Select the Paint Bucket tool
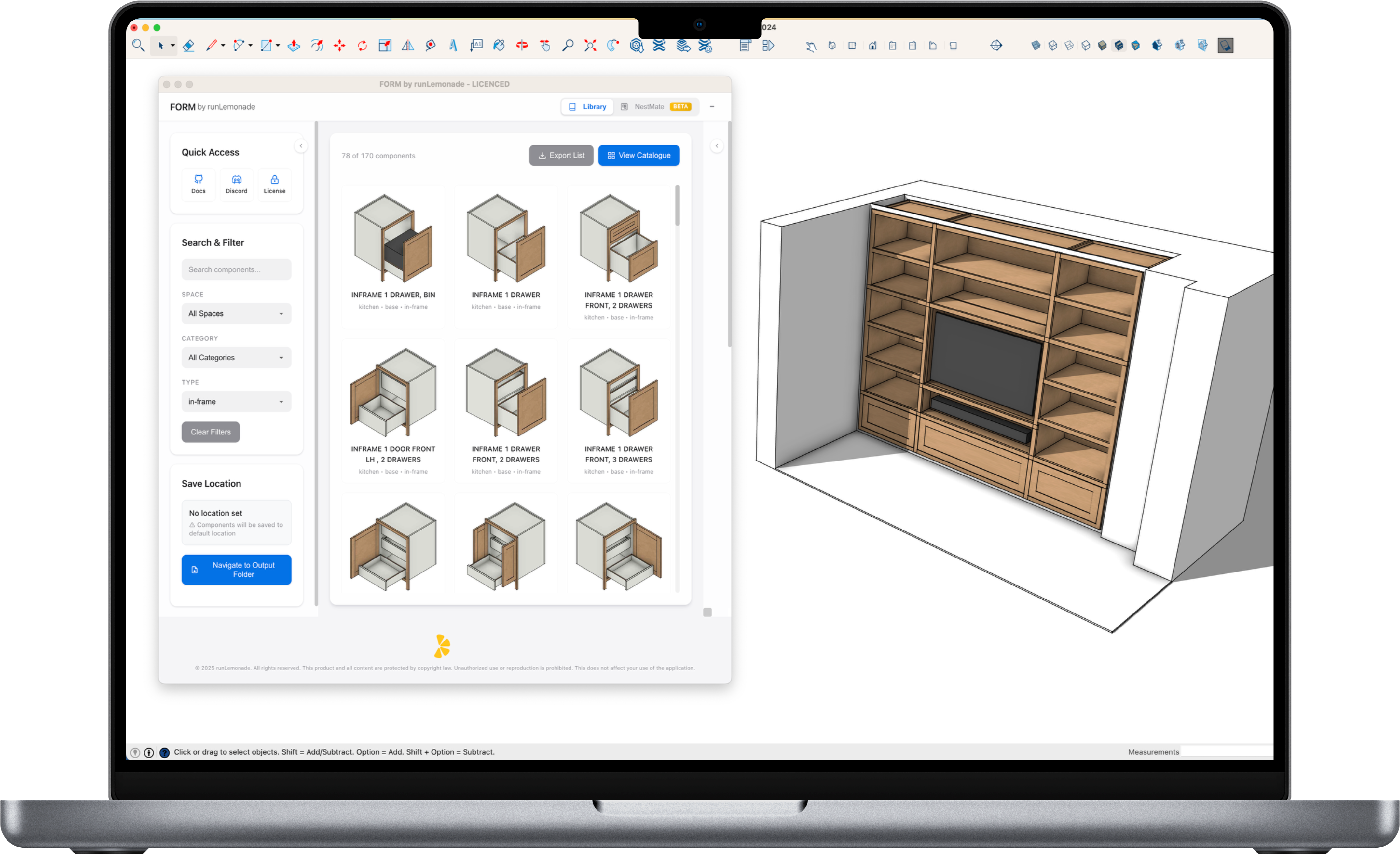Screen dimensions: 1400x854 point(499,46)
